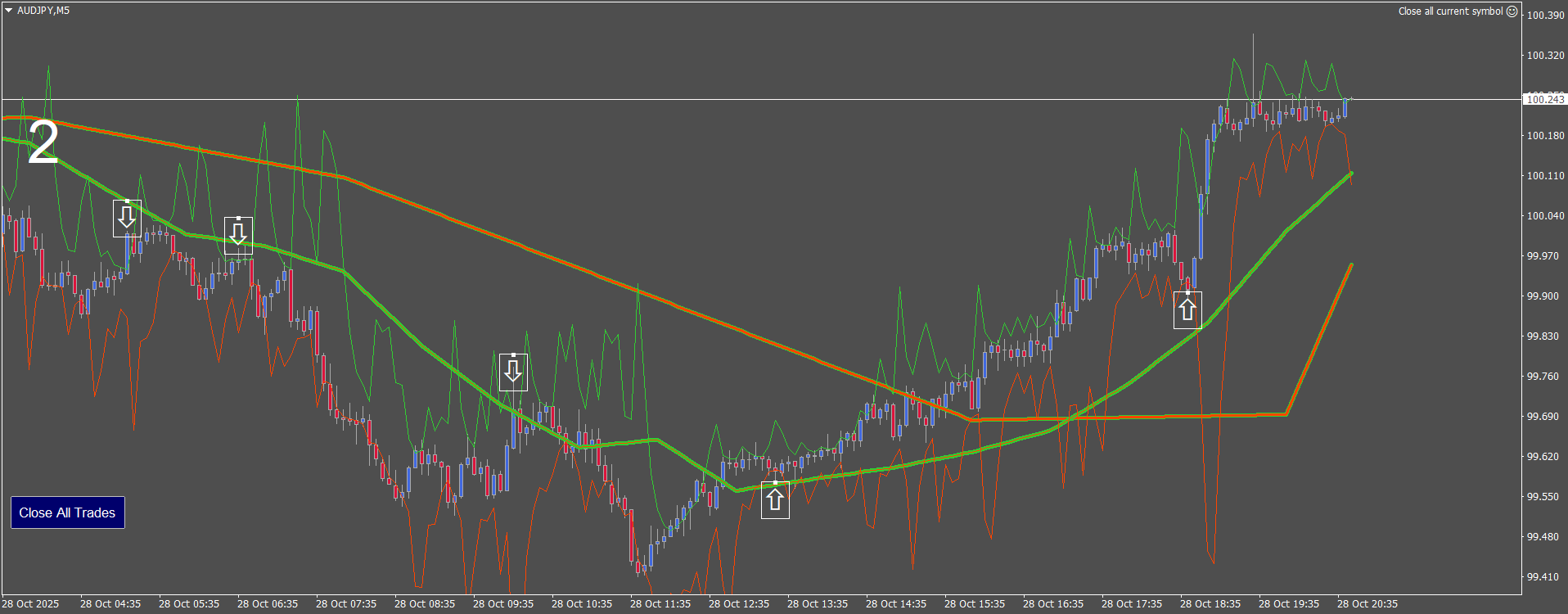Click the '28 Oct 04:35' time label
The height and width of the screenshot is (614, 1568).
pos(110,604)
